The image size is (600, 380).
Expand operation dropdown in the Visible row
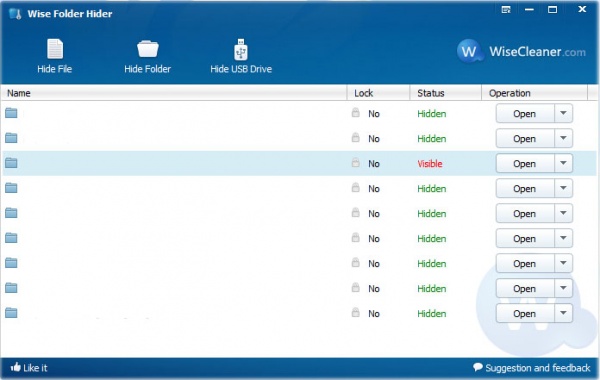pos(563,163)
